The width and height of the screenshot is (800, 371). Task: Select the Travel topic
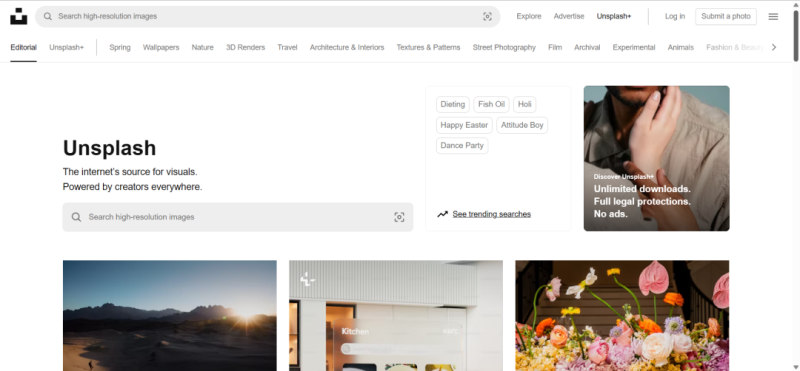[x=287, y=47]
